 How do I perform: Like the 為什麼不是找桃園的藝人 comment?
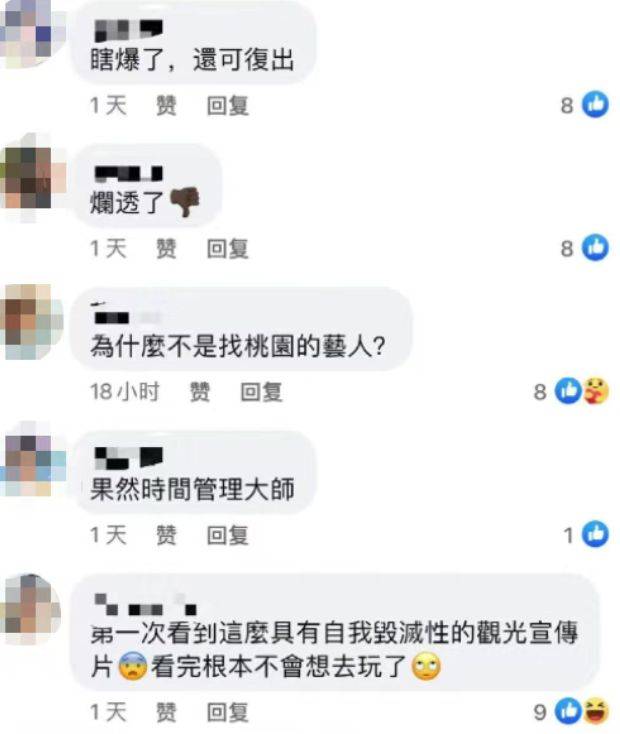click(x=199, y=391)
